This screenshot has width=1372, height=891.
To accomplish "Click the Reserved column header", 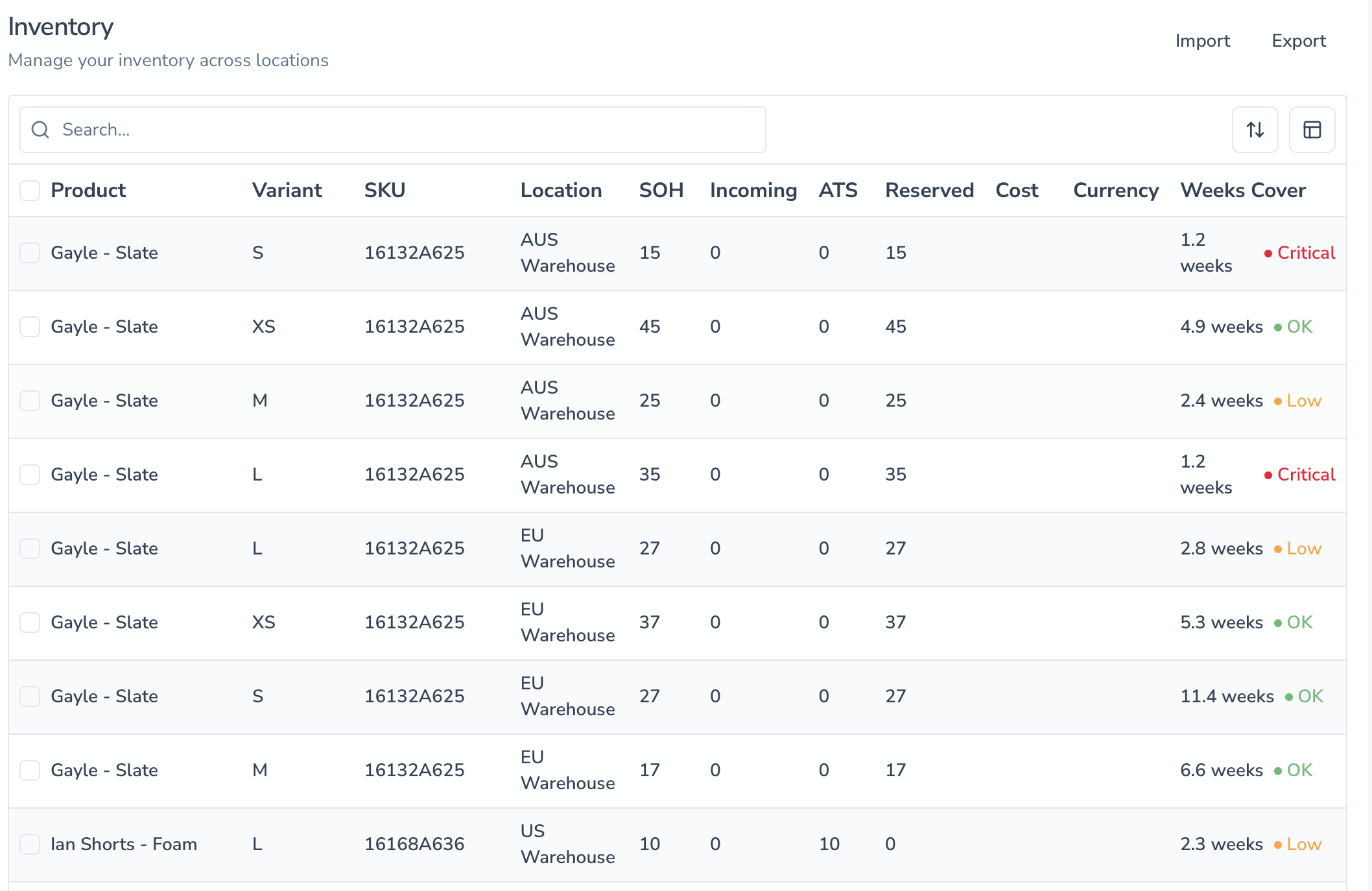I will point(928,191).
